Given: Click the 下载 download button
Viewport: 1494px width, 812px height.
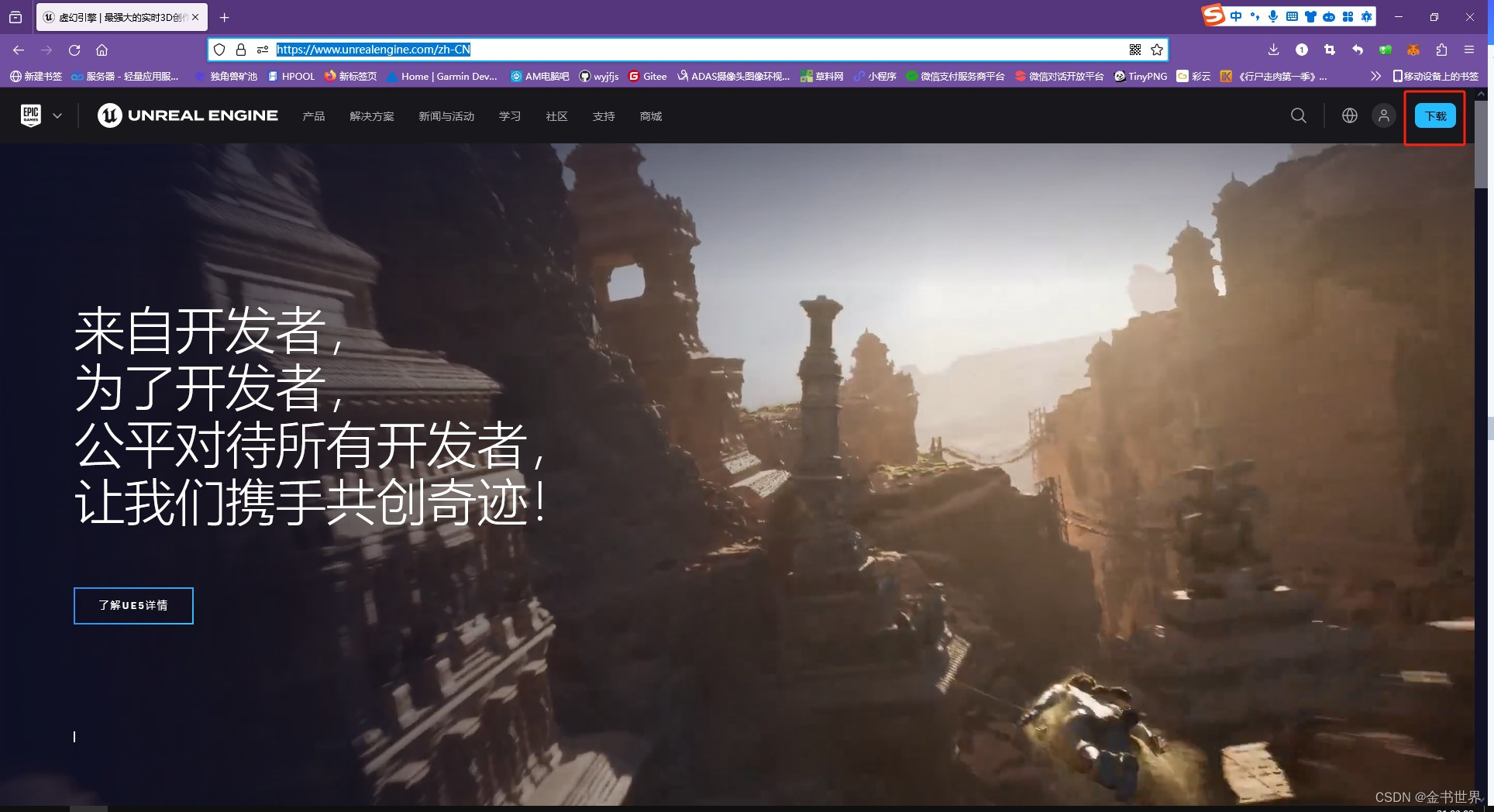Looking at the screenshot, I should point(1436,115).
